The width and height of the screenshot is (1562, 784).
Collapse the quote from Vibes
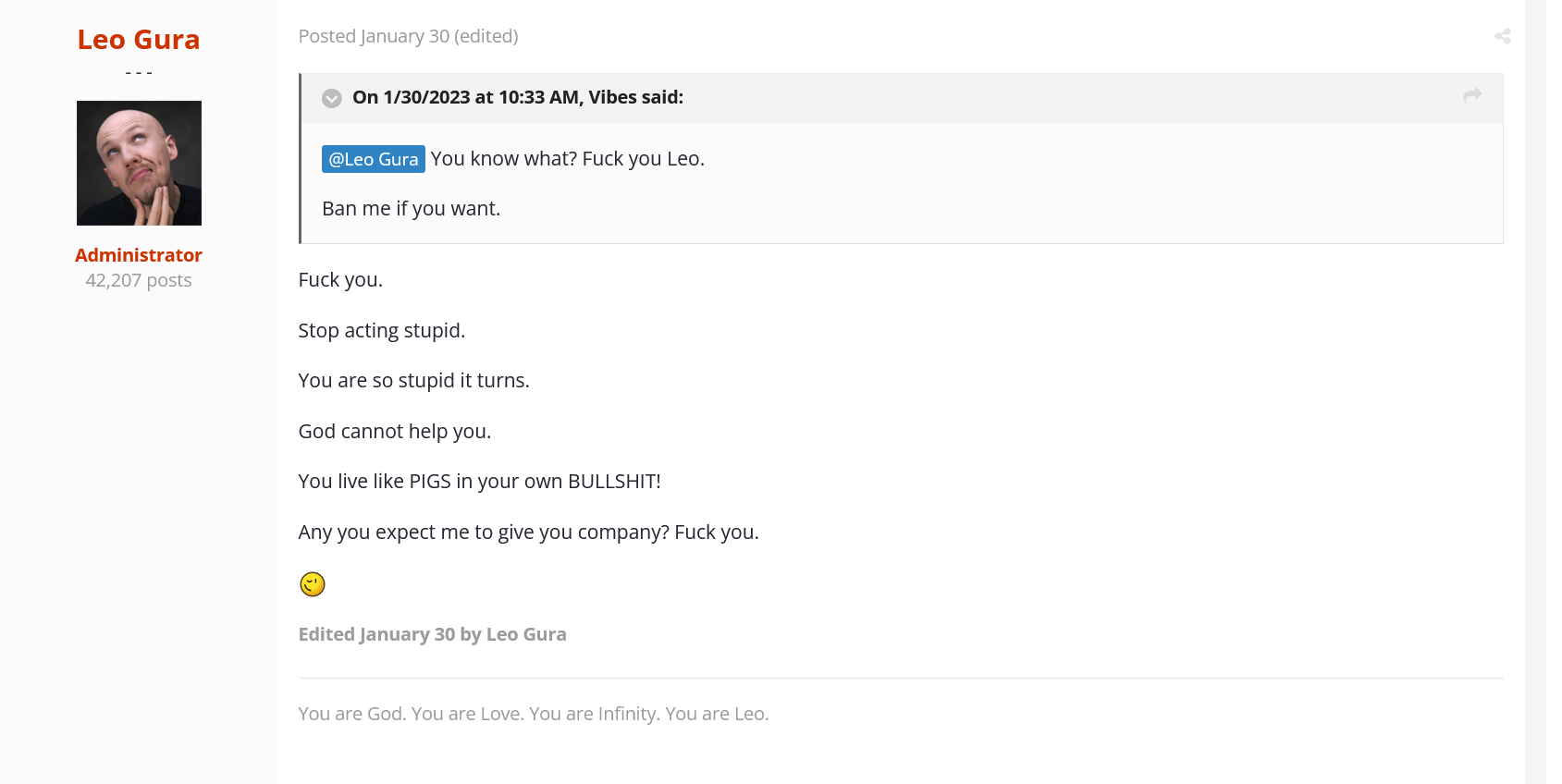[x=332, y=98]
